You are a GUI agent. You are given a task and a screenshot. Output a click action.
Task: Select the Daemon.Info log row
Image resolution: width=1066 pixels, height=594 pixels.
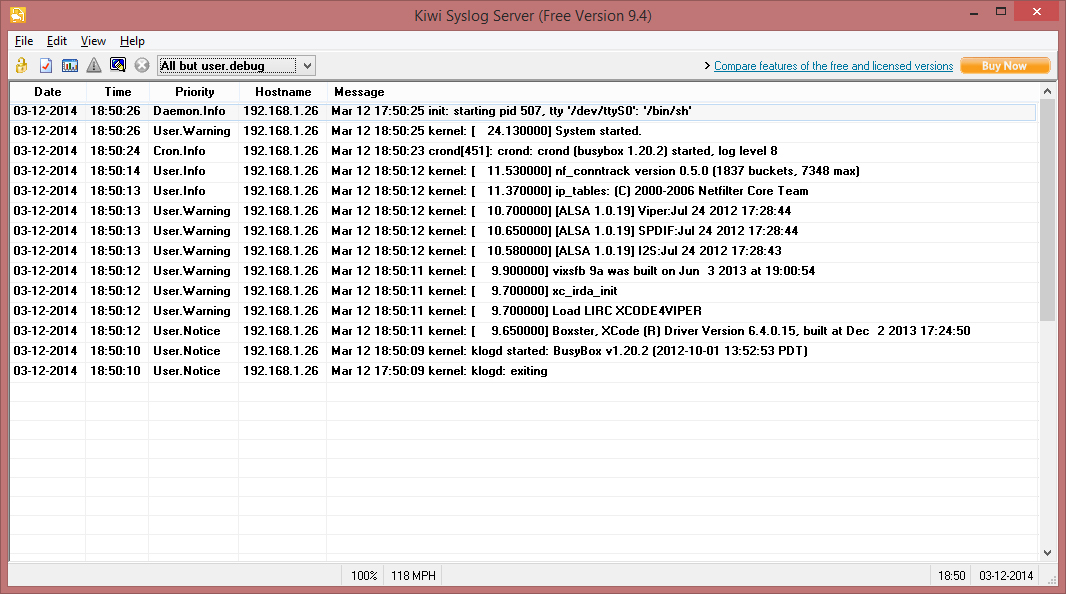point(523,111)
